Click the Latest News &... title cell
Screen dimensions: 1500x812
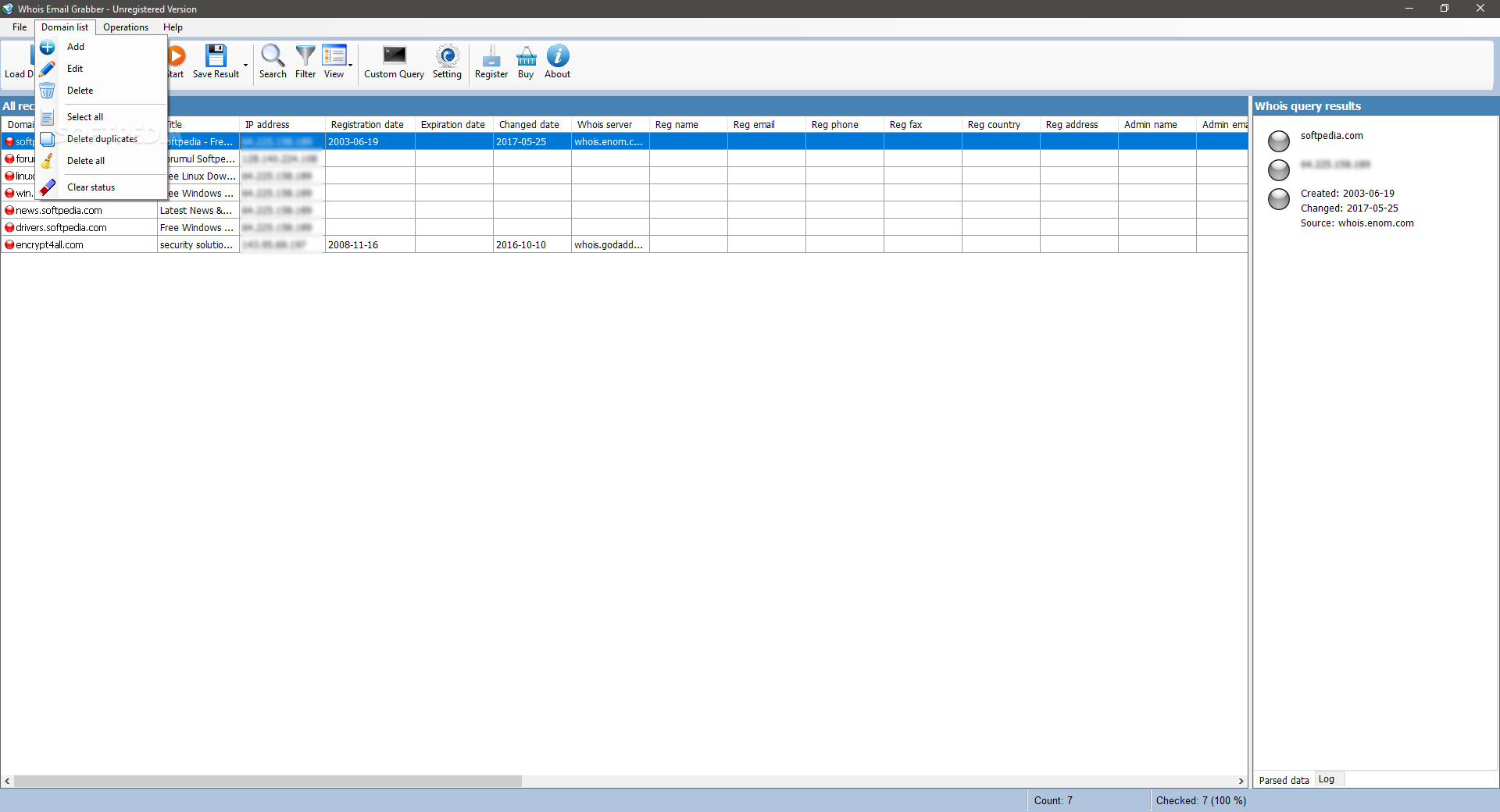pos(198,210)
